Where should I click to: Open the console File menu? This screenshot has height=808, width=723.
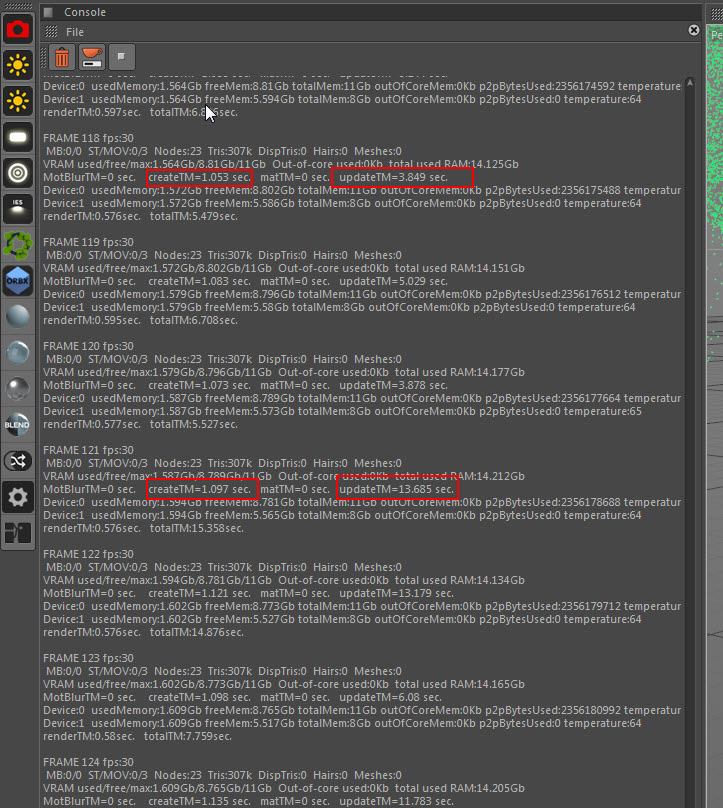click(x=75, y=32)
